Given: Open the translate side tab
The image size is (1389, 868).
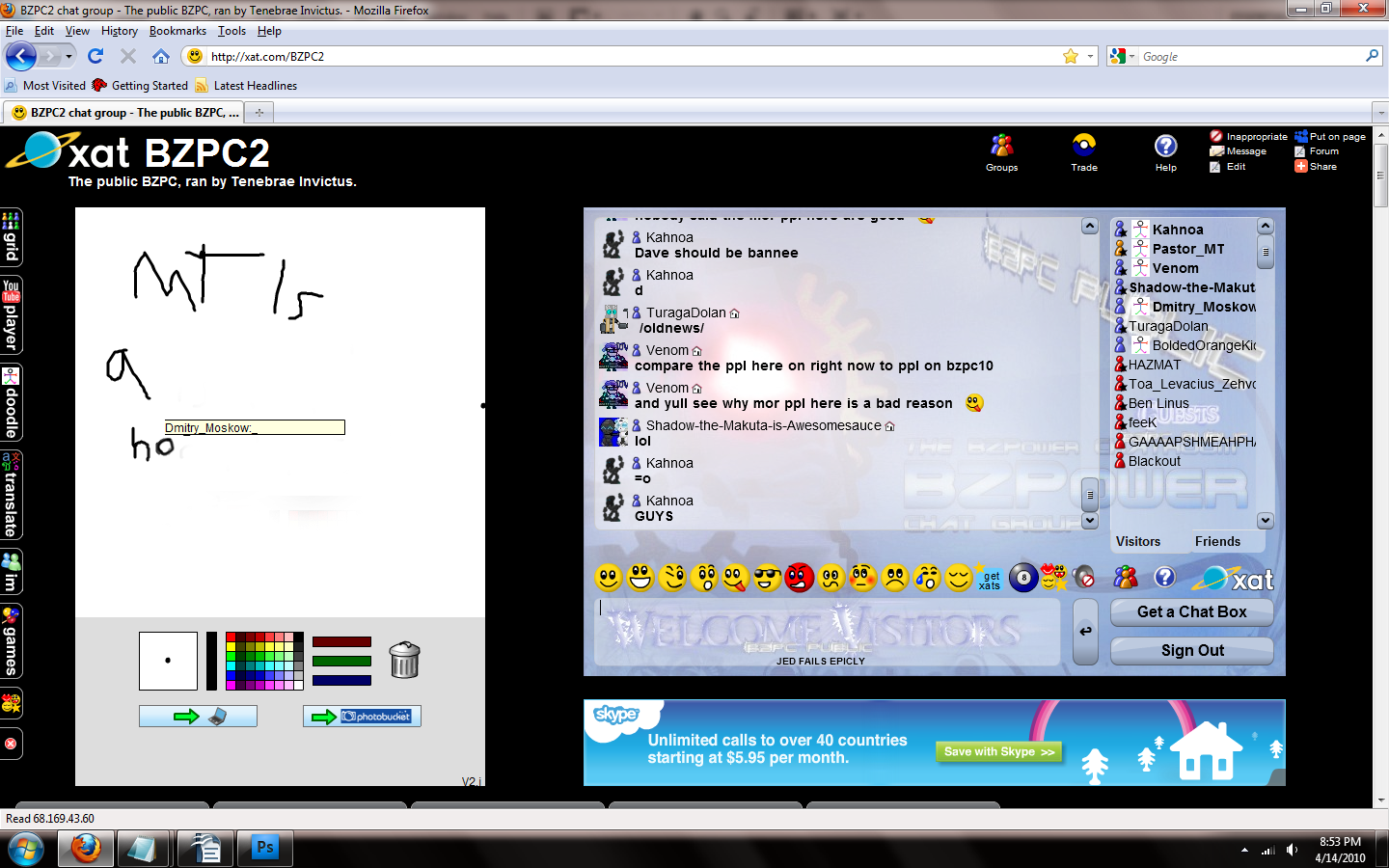Looking at the screenshot, I should coord(11,495).
